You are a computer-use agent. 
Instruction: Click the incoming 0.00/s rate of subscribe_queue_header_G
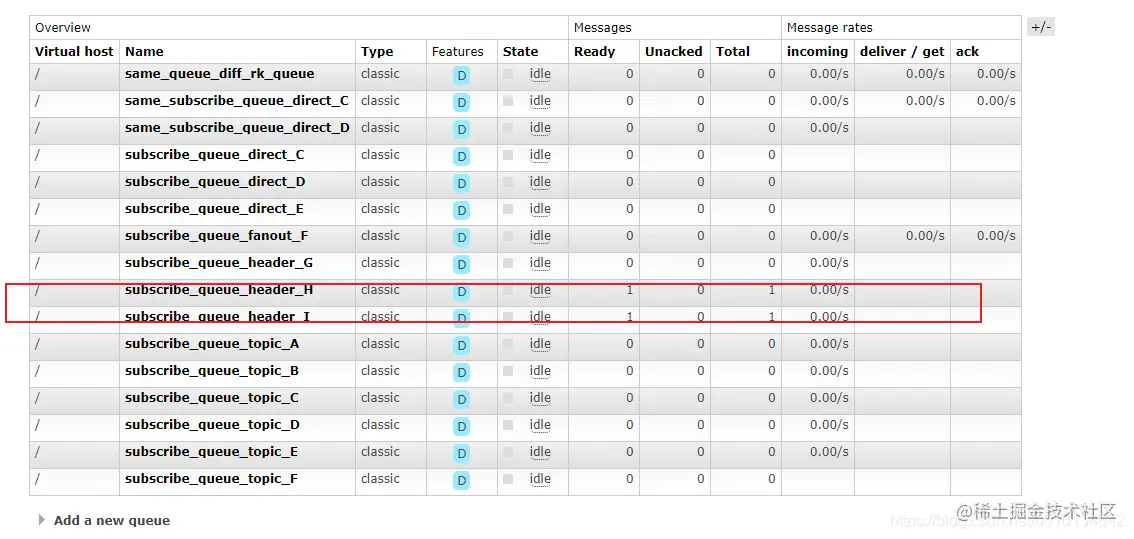pos(829,263)
